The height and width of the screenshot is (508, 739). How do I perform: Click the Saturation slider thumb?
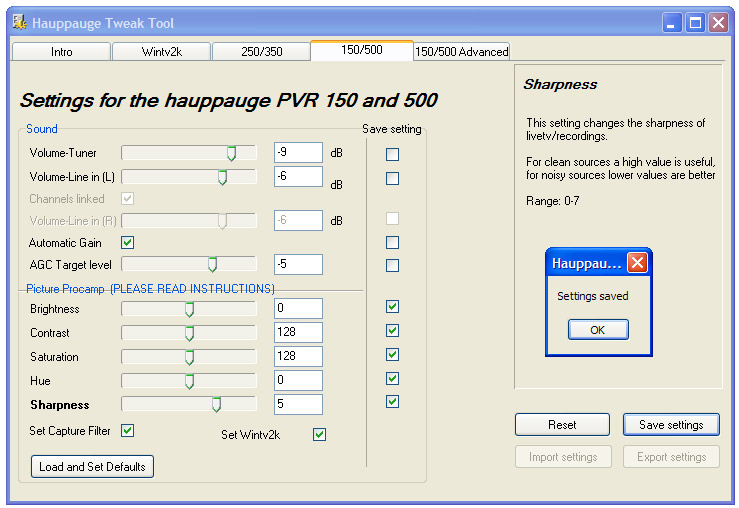click(189, 357)
